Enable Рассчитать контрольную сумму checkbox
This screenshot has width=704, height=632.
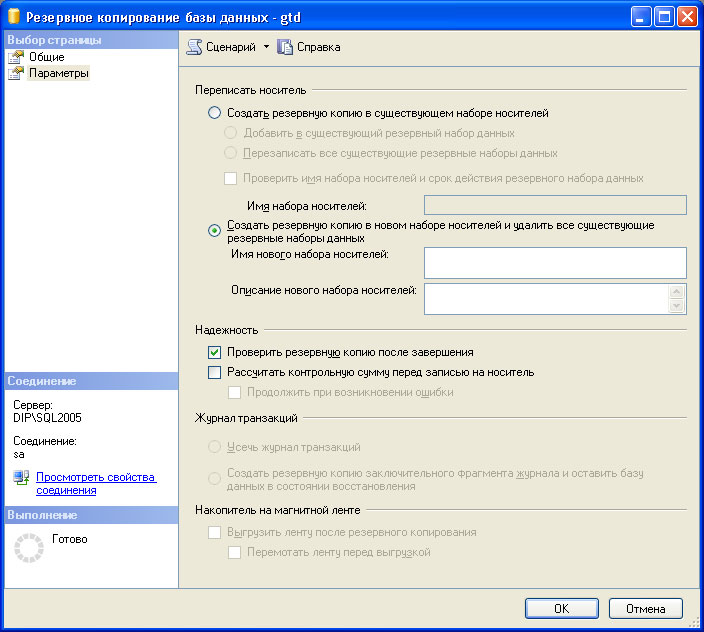pos(214,372)
